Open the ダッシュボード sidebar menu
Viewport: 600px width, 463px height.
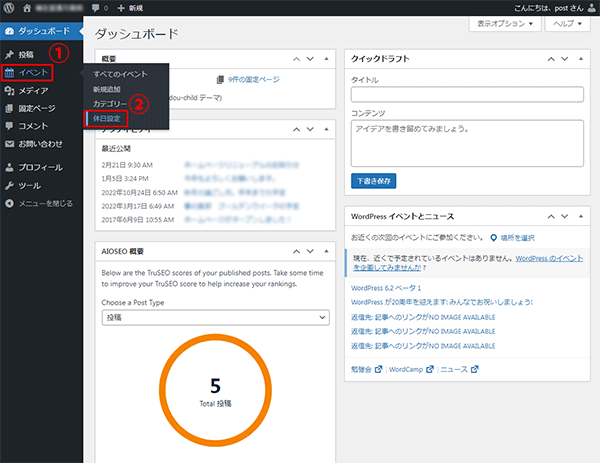[x=41, y=31]
